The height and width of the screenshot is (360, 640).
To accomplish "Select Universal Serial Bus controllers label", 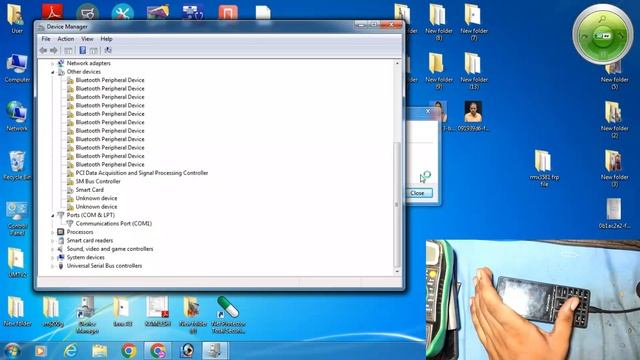I will (x=104, y=266).
